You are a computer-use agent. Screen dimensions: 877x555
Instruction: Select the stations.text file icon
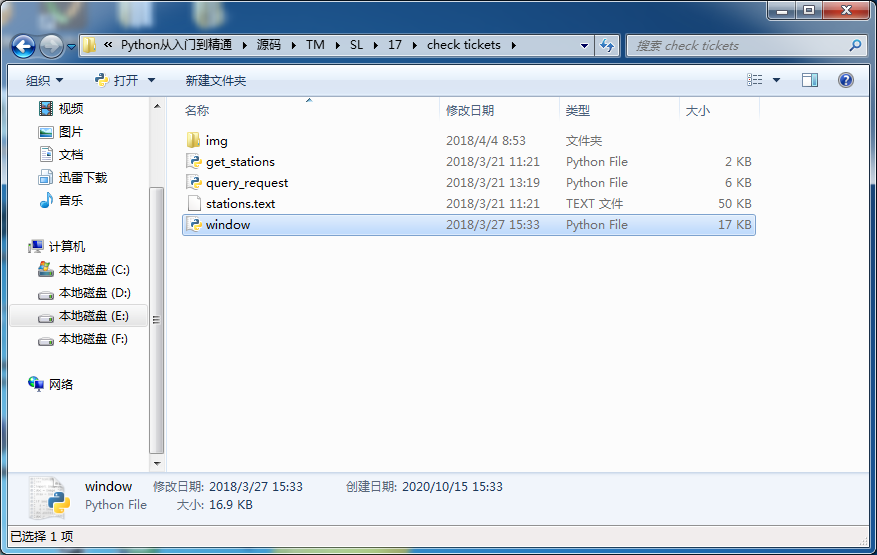[x=194, y=204]
